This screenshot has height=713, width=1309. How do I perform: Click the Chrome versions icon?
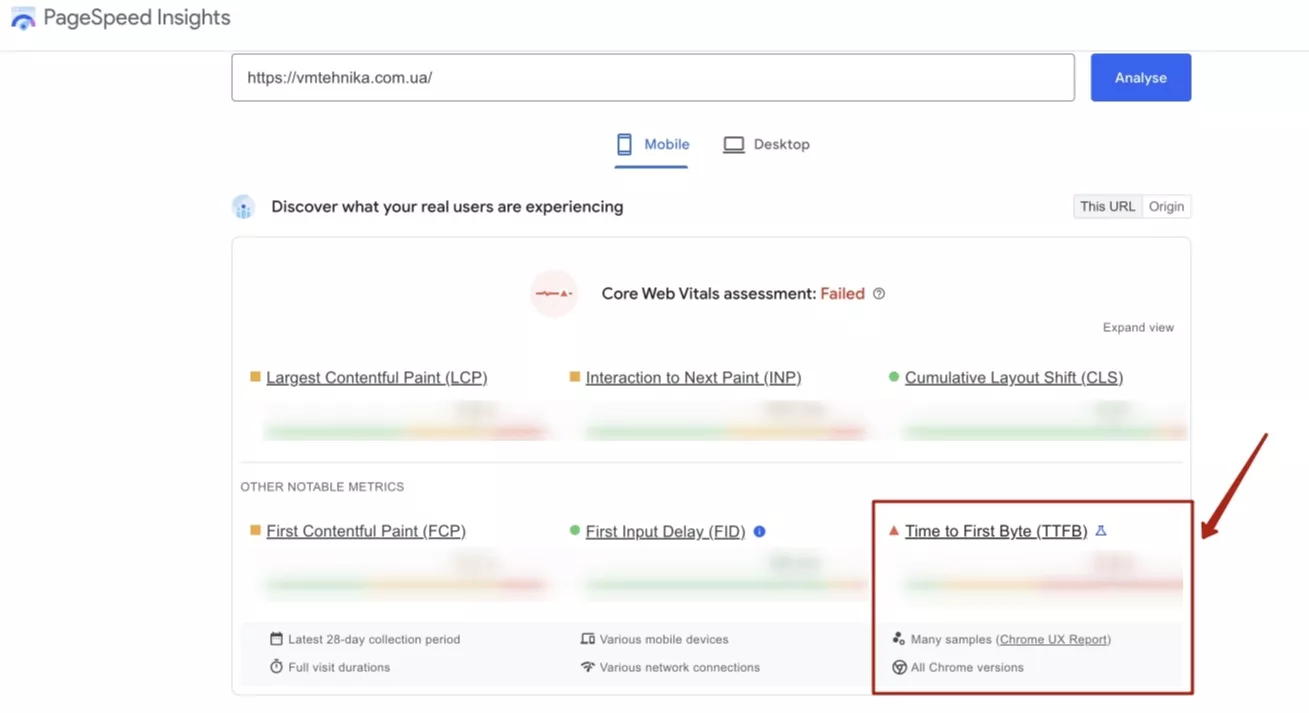pyautogui.click(x=899, y=667)
